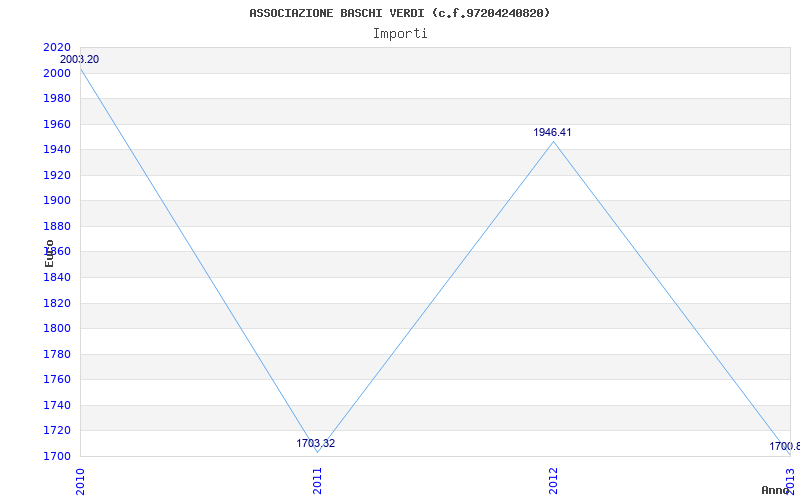Click the 1980 y-axis value
800x500 pixels.
(x=57, y=98)
